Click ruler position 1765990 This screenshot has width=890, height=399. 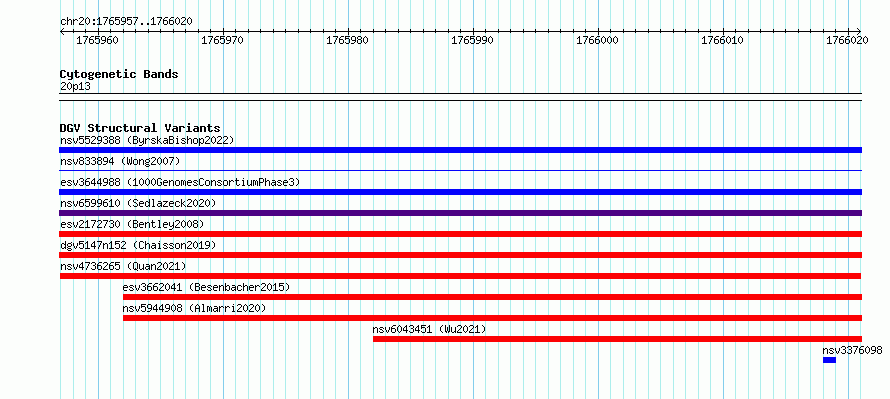tap(472, 40)
